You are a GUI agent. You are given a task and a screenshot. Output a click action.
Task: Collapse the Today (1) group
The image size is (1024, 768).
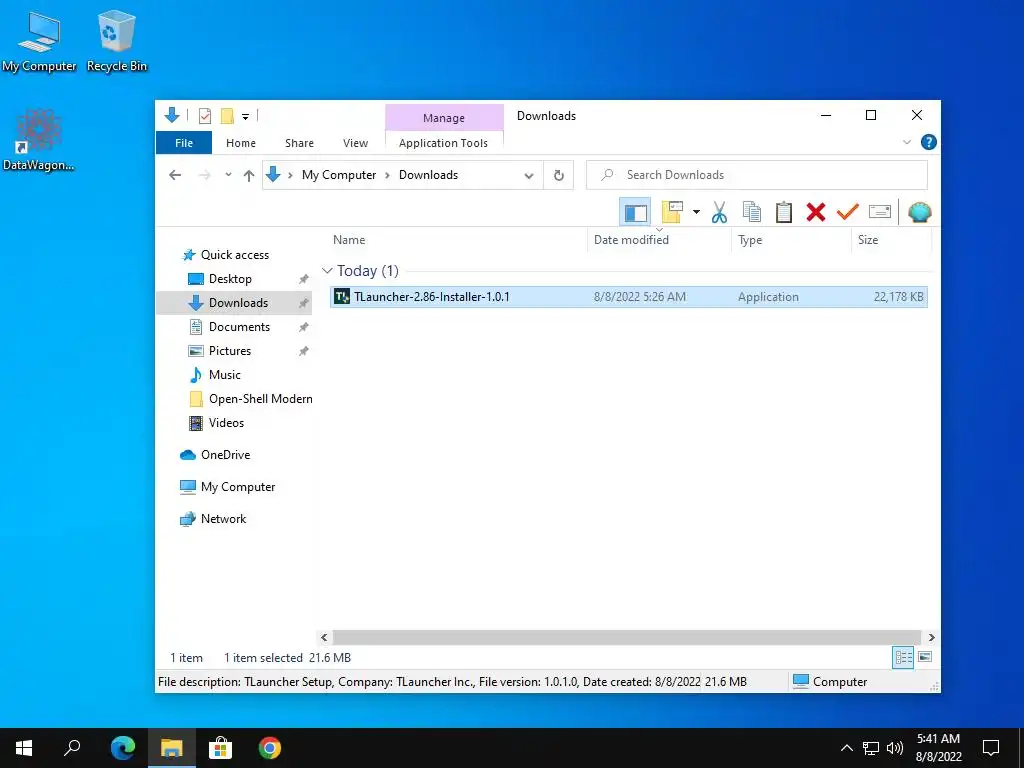[327, 270]
